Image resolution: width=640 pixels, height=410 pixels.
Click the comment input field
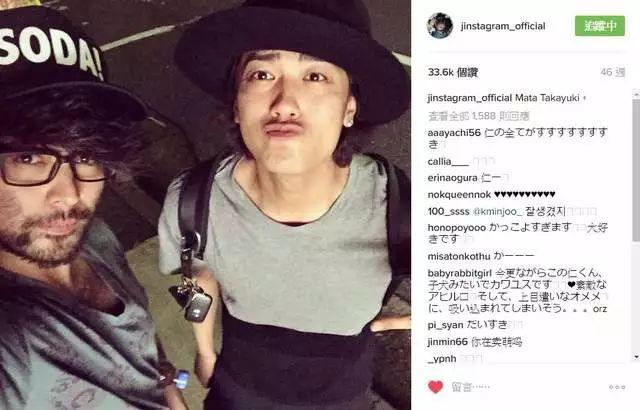click(527, 387)
